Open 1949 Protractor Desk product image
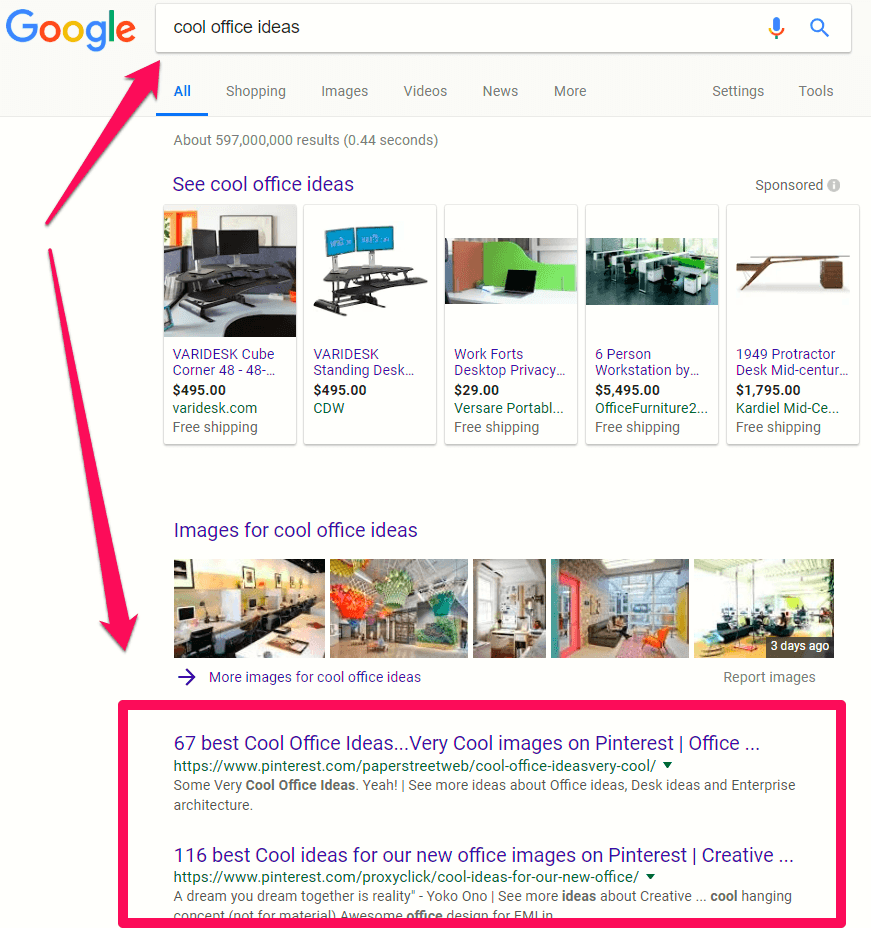Screen dimensions: 871x928 793,271
